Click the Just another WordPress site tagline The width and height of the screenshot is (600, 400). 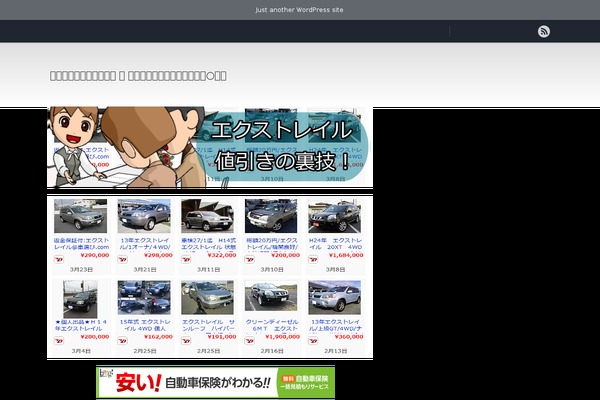[299, 10]
